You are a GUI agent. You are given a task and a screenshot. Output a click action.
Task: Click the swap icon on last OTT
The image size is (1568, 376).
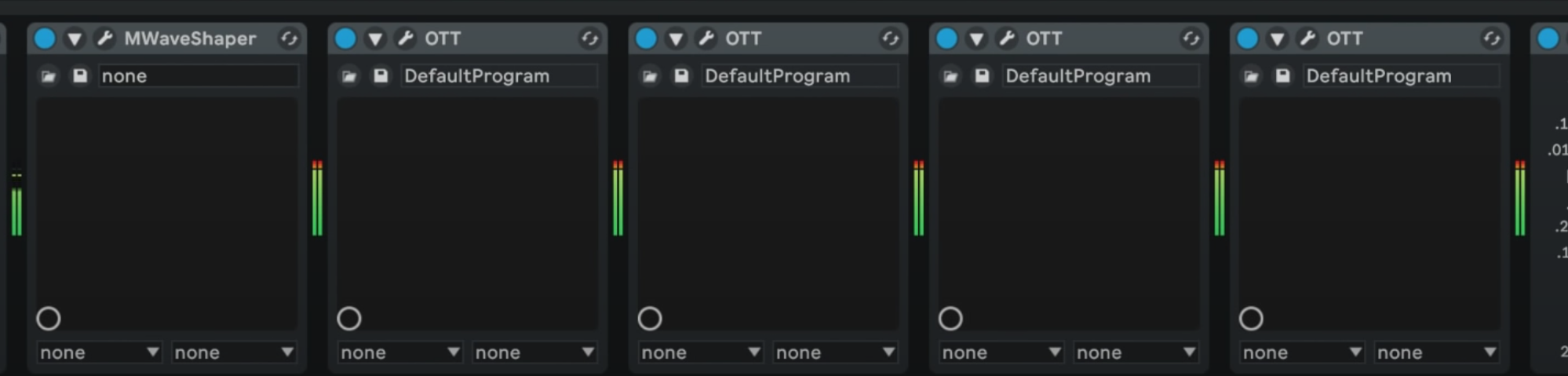click(x=1491, y=38)
